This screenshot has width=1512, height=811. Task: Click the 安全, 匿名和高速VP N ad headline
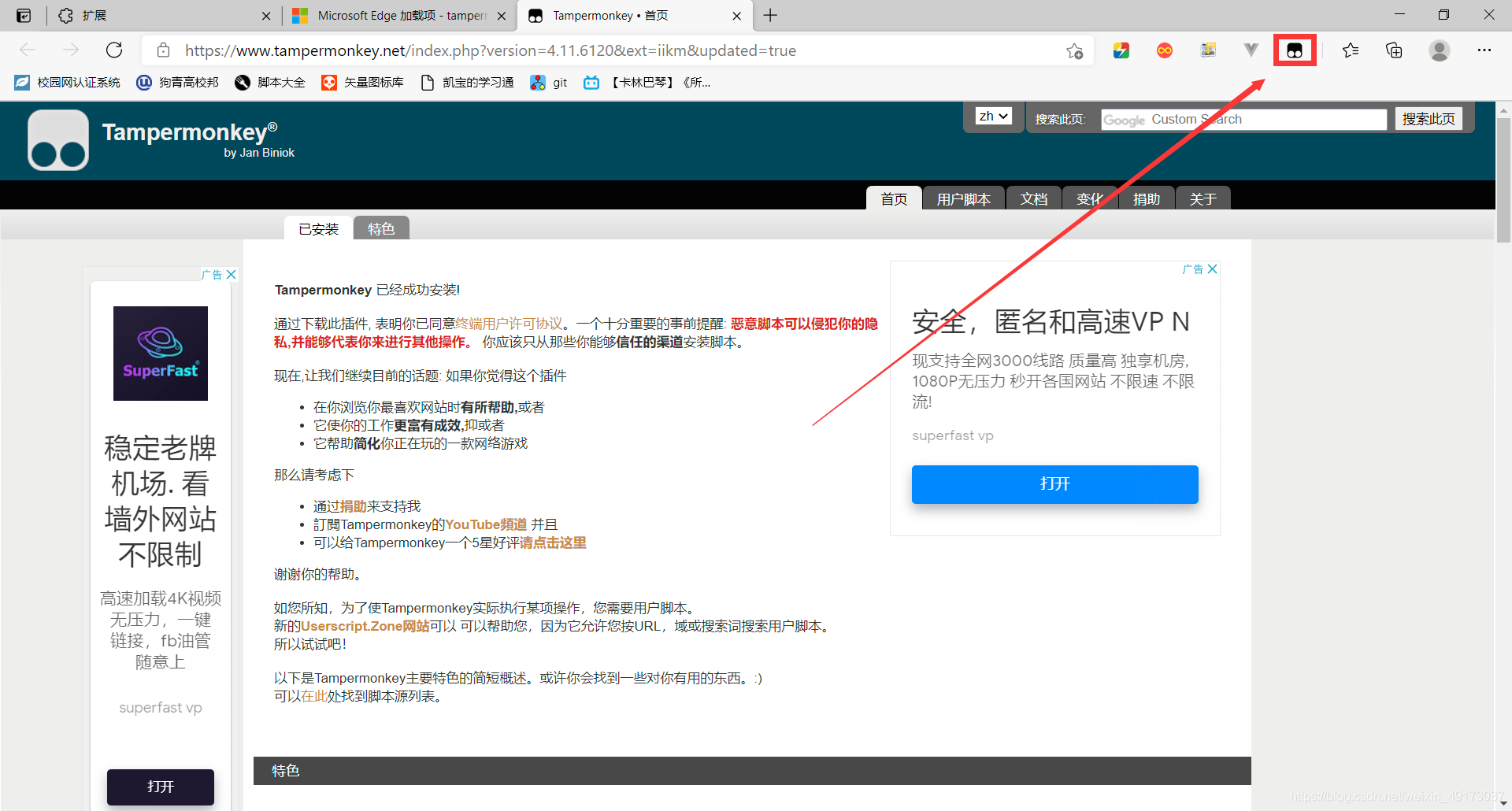pyautogui.click(x=1051, y=321)
